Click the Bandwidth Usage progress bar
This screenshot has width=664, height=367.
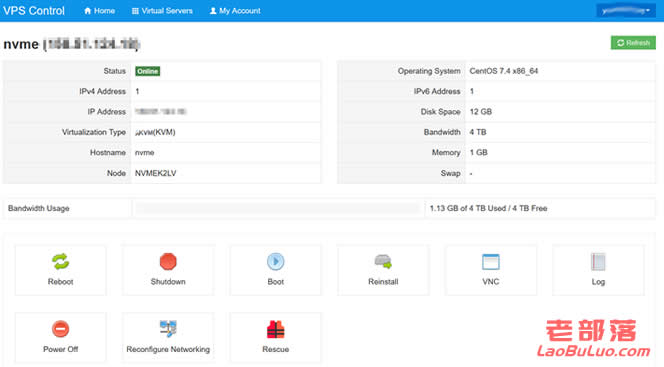pyautogui.click(x=277, y=208)
